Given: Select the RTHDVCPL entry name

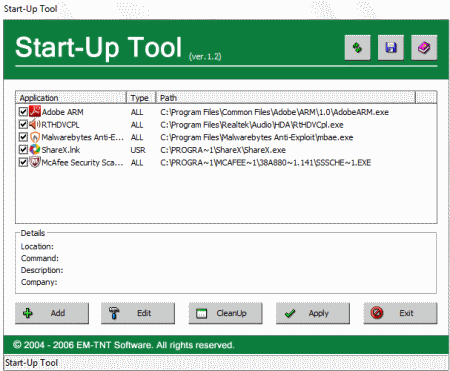Looking at the screenshot, I should pyautogui.click(x=60, y=125).
